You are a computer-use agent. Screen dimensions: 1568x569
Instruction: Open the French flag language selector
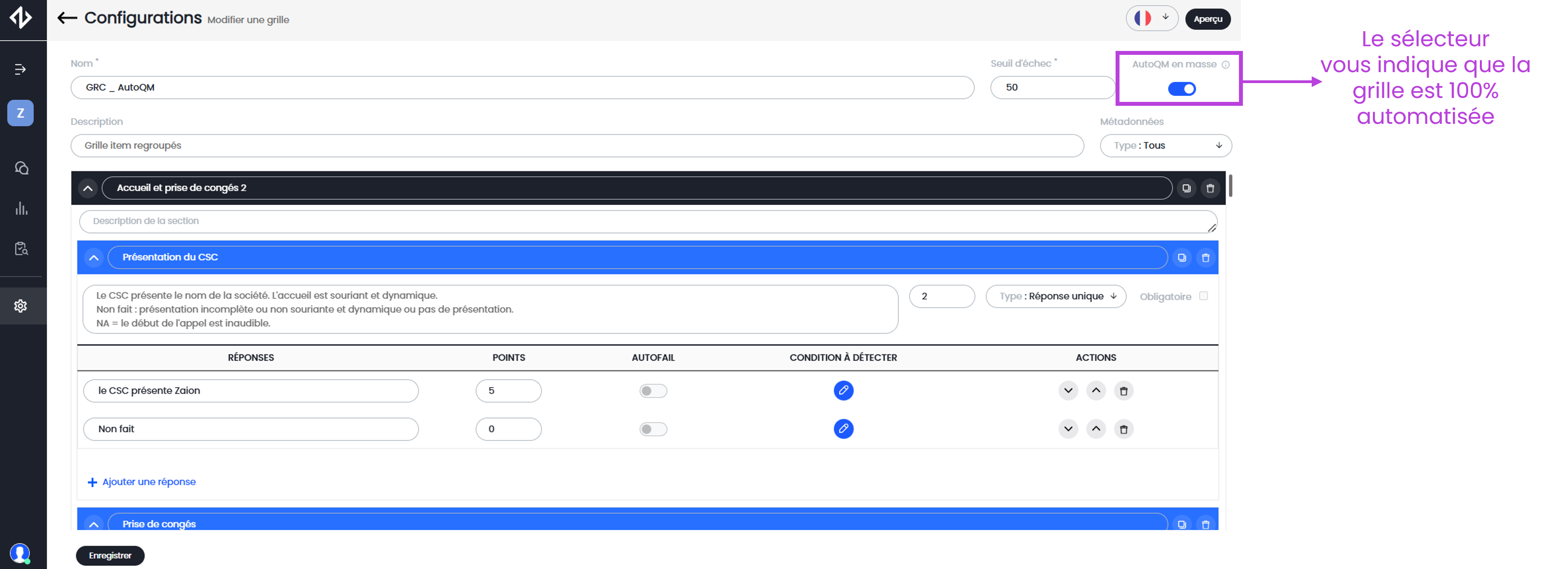pyautogui.click(x=1152, y=18)
